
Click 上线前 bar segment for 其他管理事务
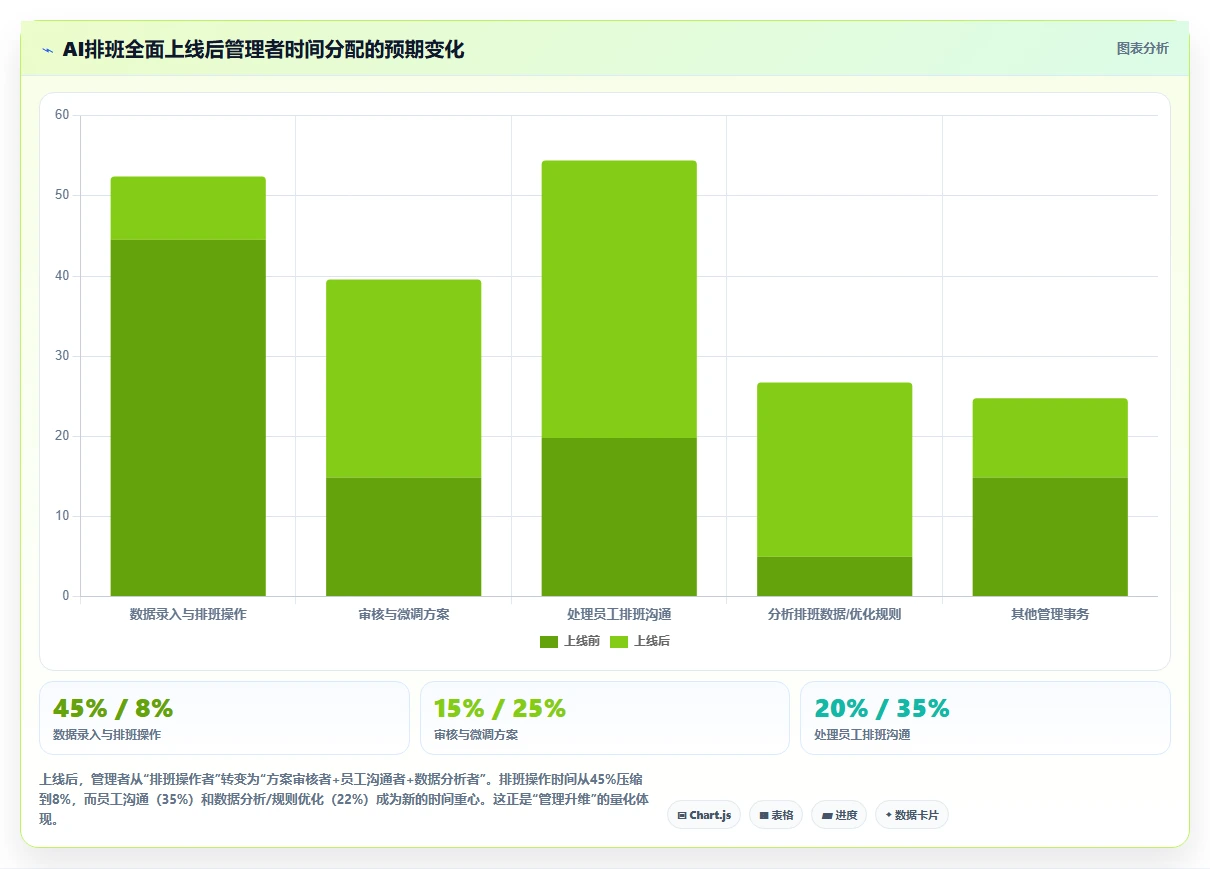click(x=1050, y=537)
